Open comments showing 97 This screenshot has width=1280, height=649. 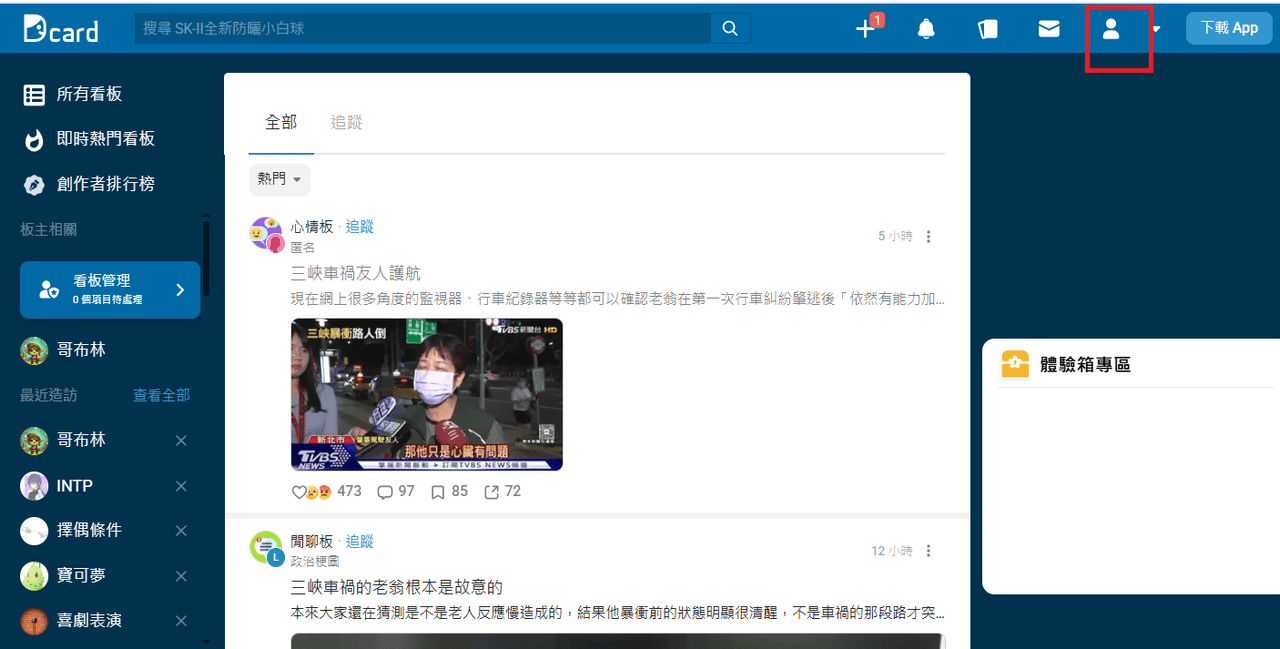[395, 492]
